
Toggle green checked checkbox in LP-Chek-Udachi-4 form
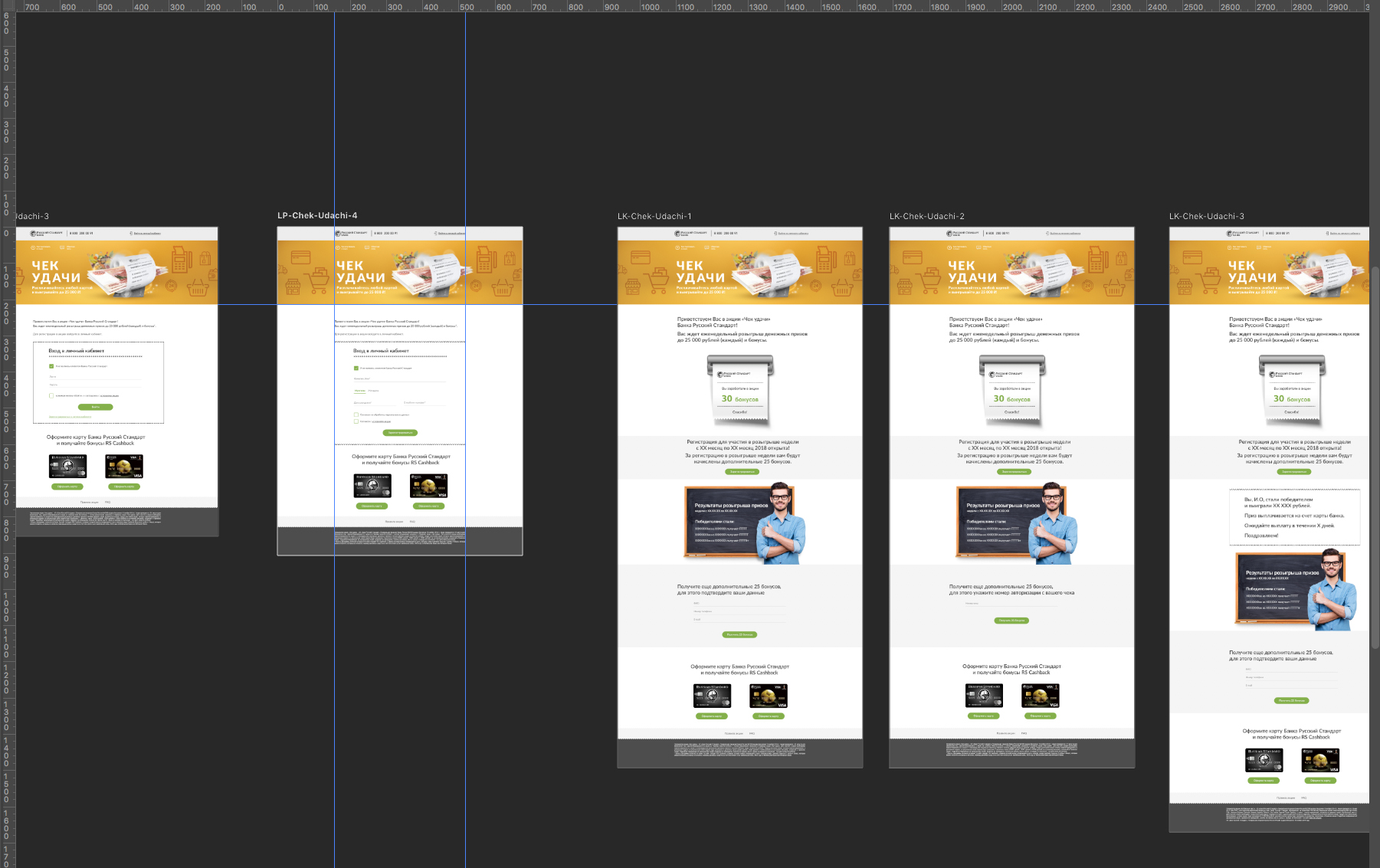tap(356, 368)
